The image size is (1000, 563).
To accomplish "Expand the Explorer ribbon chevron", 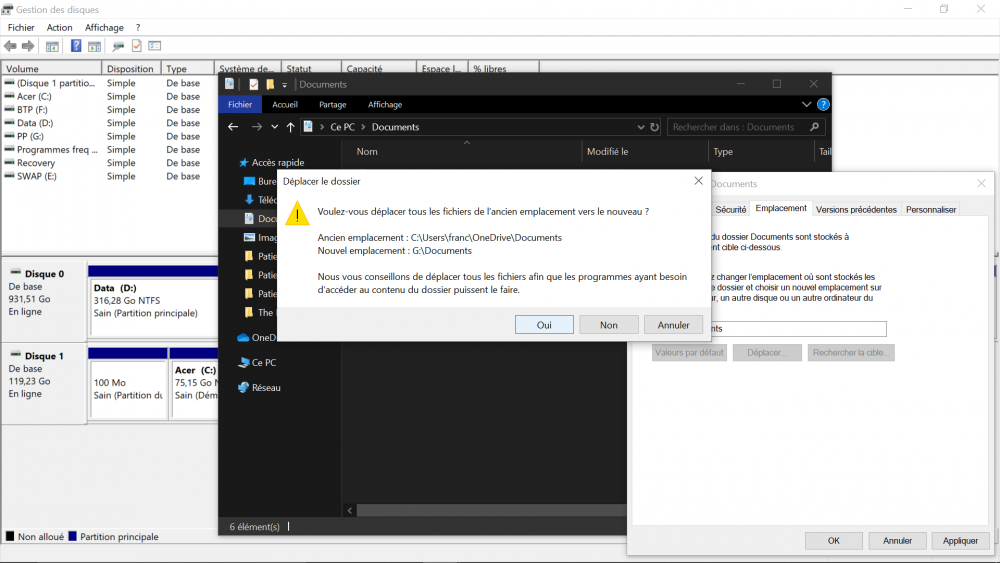I will point(806,104).
